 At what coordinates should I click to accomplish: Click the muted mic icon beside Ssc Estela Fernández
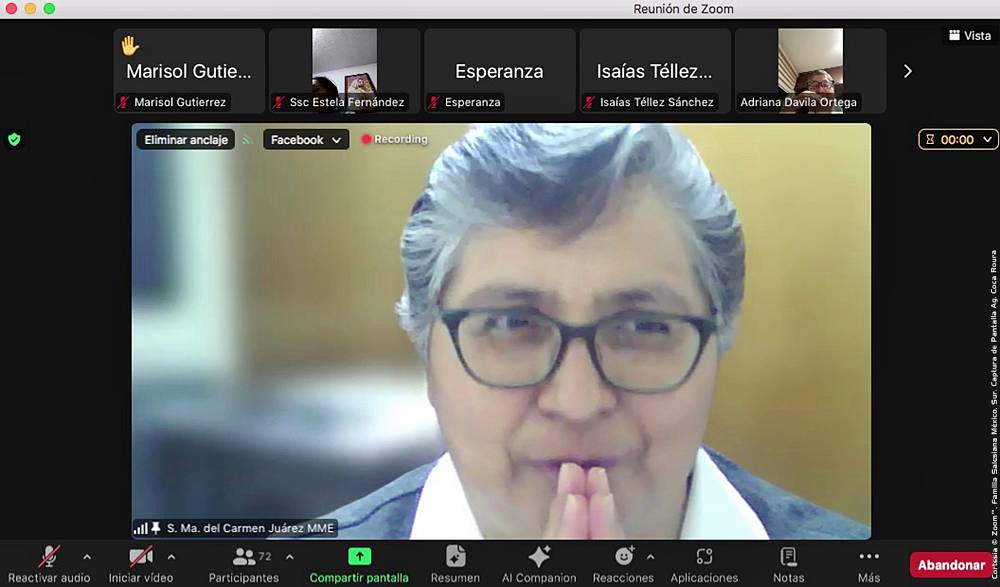[279, 102]
